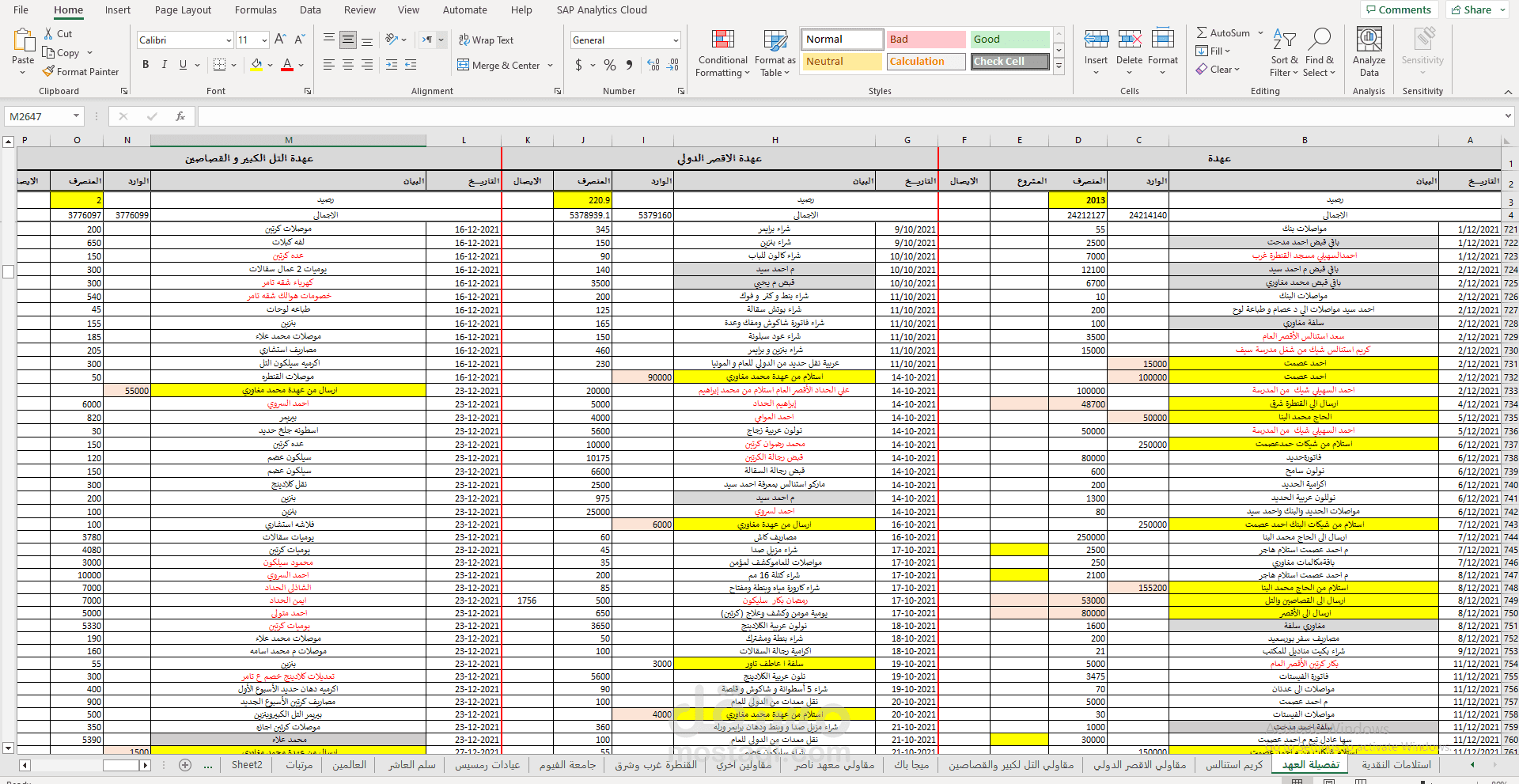Apply yellow fill color bucket
The height and width of the screenshot is (784, 1519).
click(x=256, y=65)
